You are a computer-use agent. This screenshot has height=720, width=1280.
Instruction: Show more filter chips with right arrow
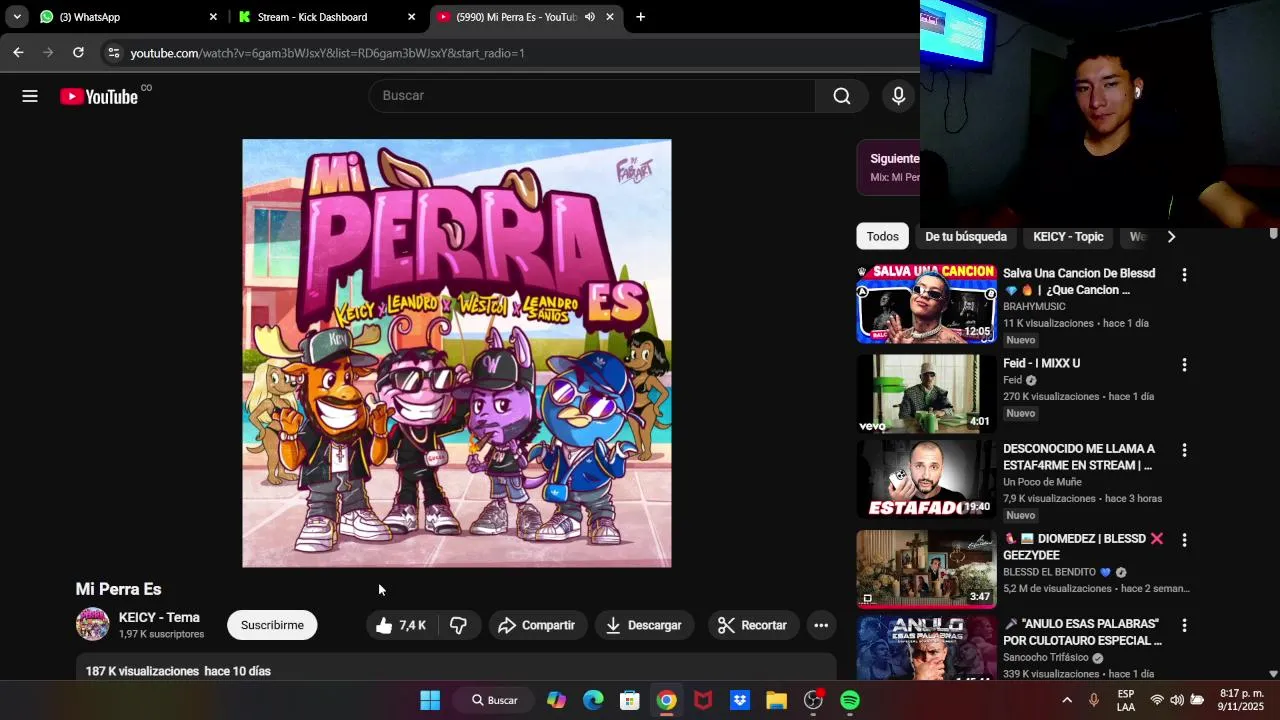1171,236
